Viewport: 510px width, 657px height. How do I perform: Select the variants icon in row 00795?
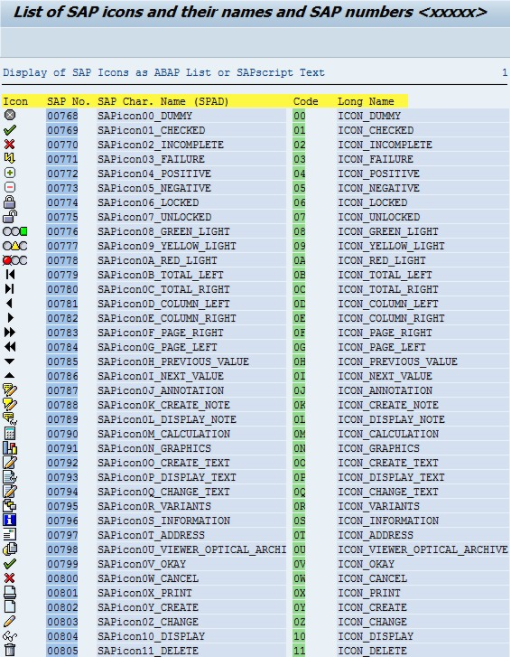click(x=10, y=506)
